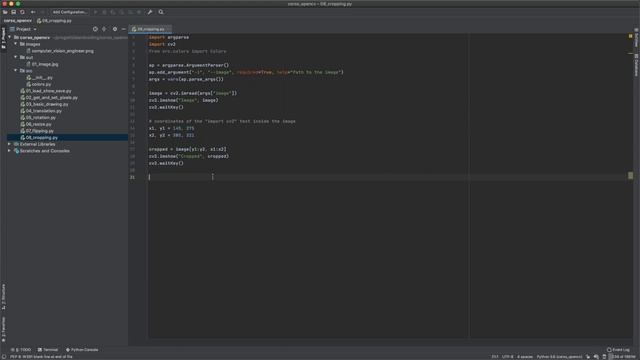The height and width of the screenshot is (360, 640).
Task: Open the TODO tool window
Action: 21,350
